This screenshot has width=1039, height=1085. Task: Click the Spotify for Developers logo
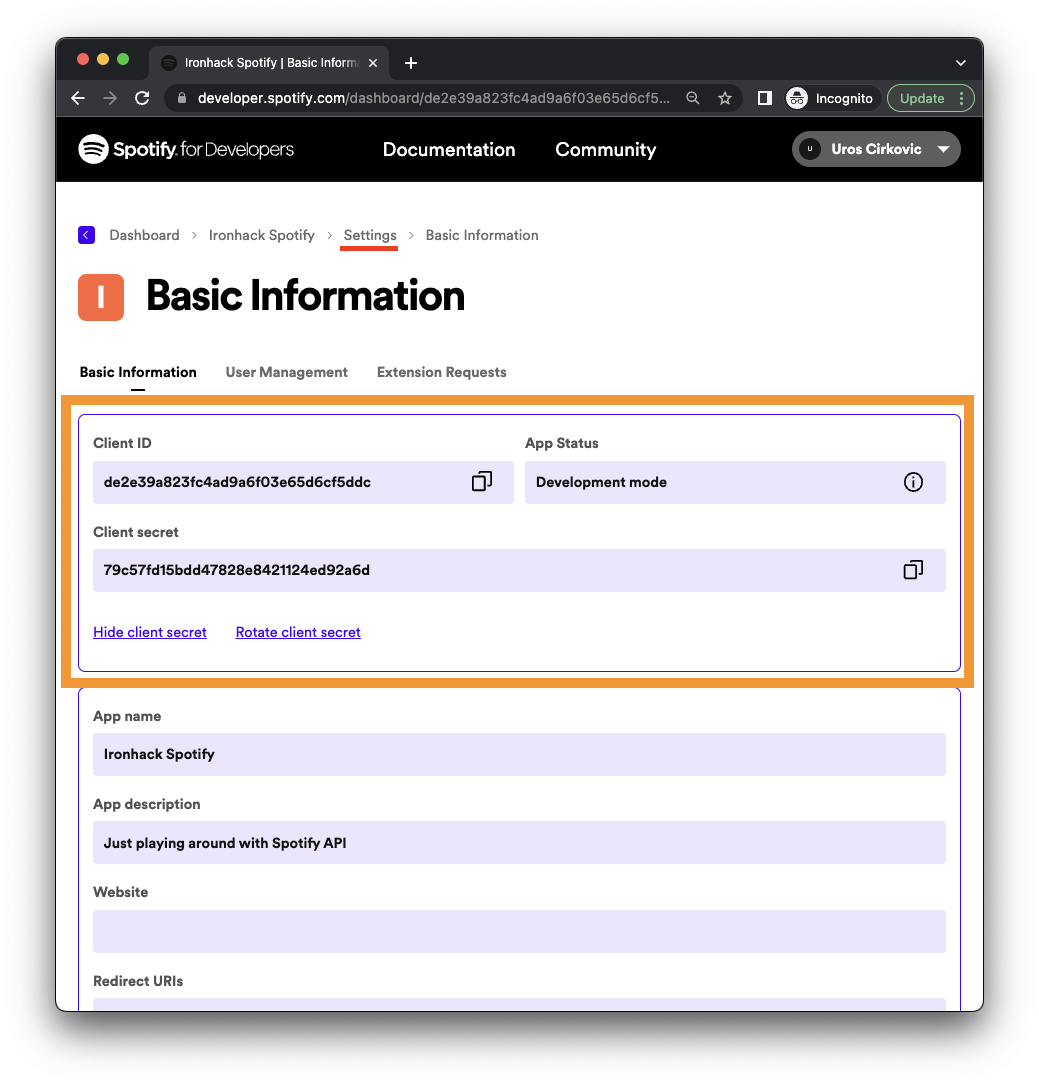point(186,149)
